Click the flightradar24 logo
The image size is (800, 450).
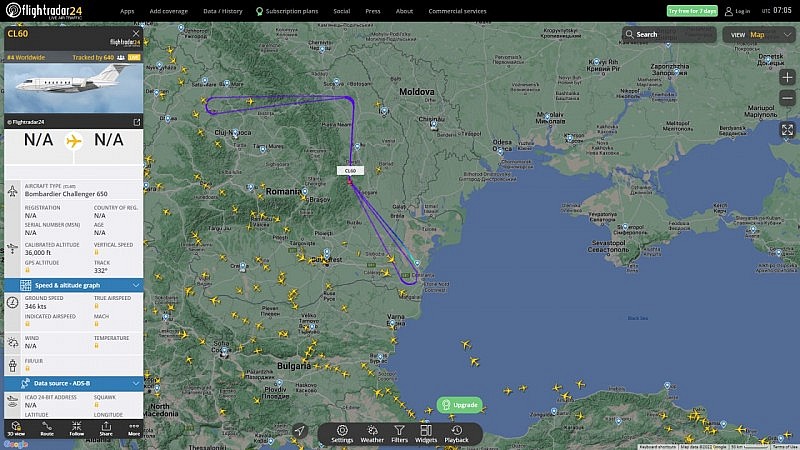click(44, 11)
